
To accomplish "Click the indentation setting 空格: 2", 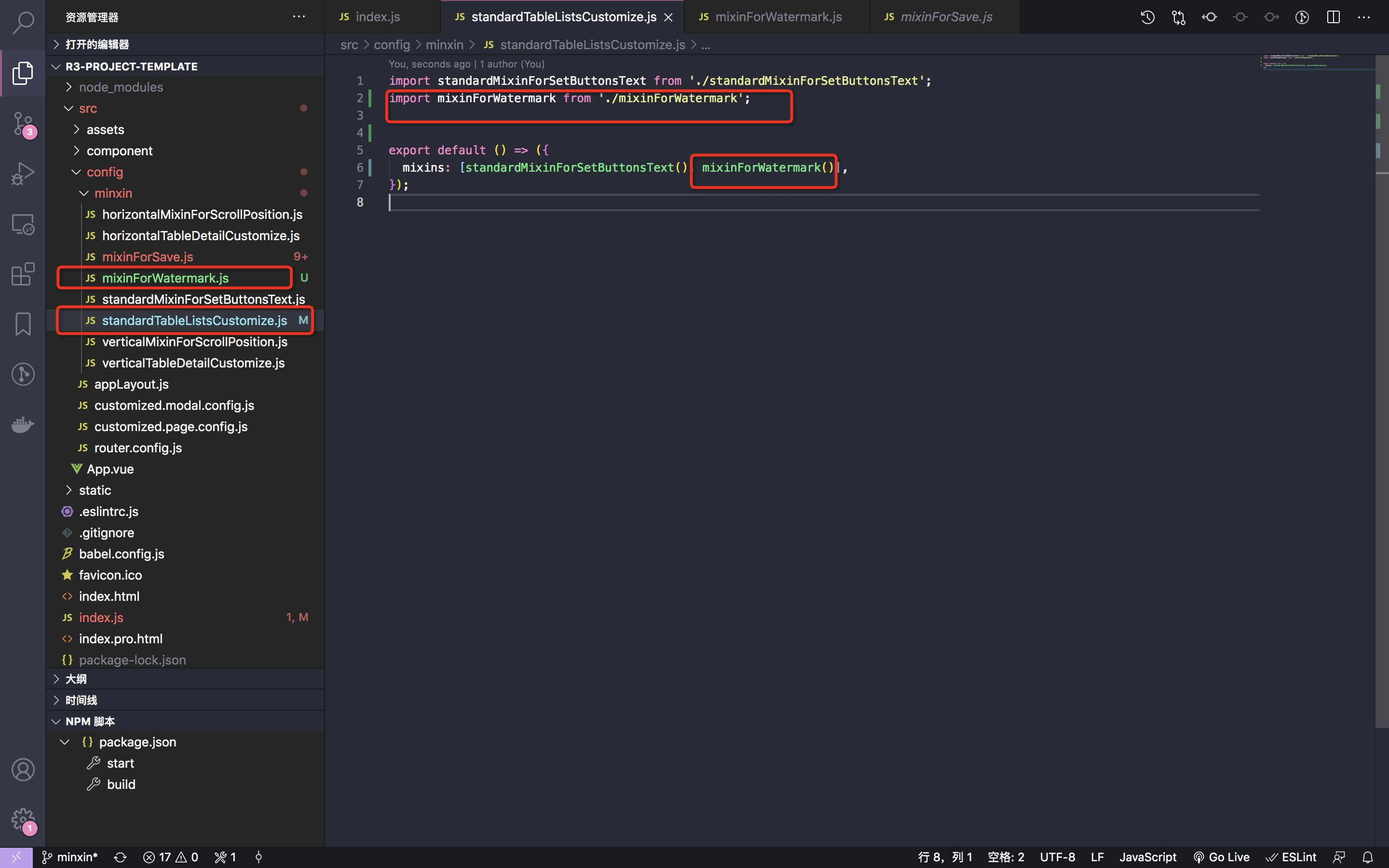I will point(1006,857).
